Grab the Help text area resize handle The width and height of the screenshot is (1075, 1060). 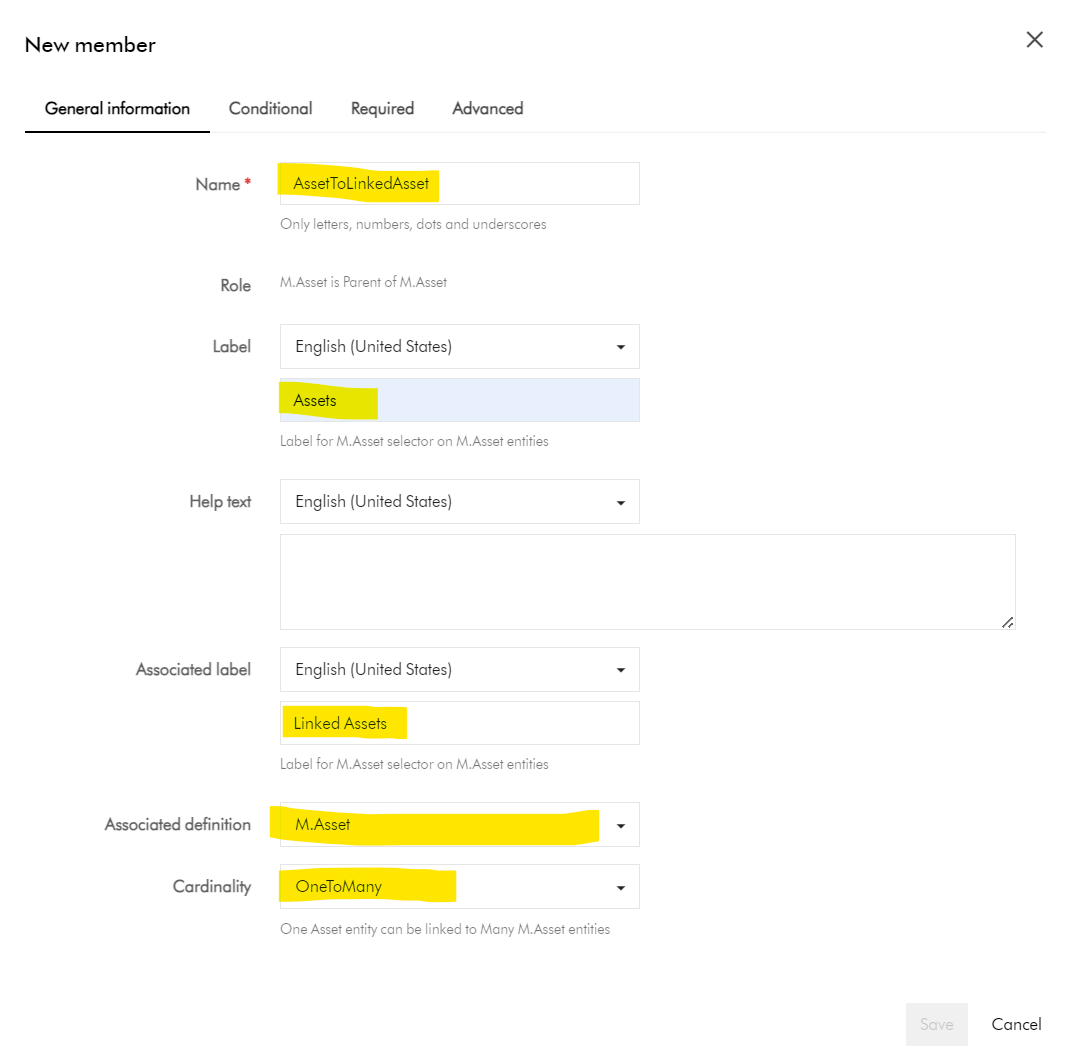[x=1007, y=622]
